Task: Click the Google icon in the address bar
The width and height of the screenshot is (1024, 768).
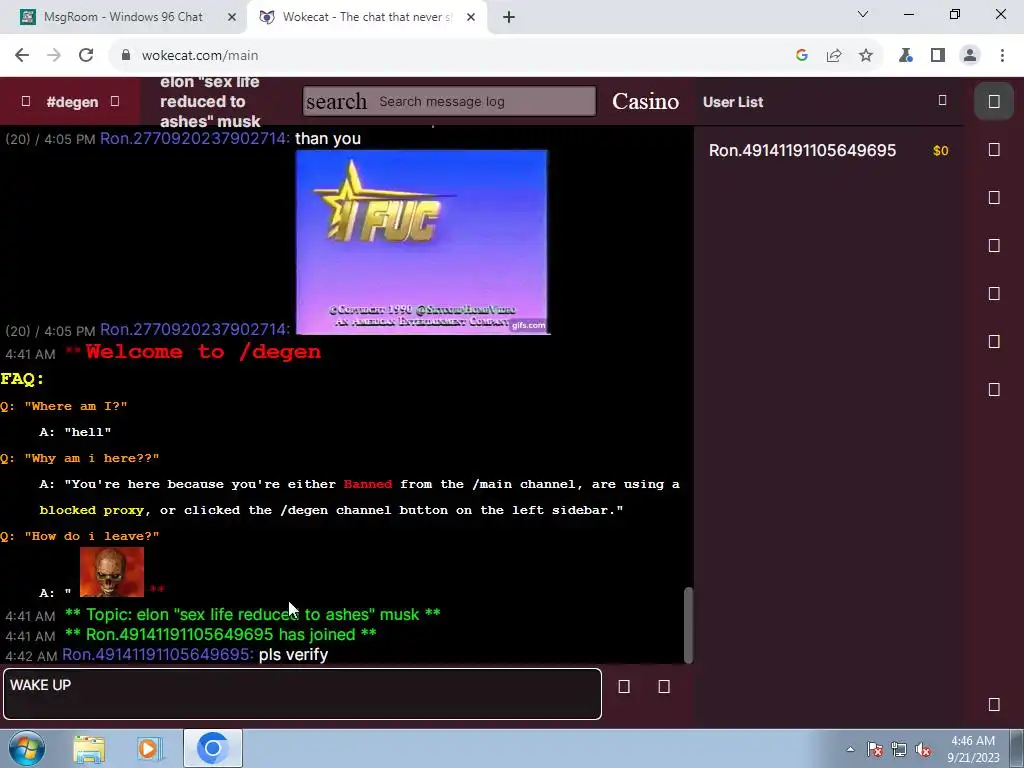Action: [802, 56]
